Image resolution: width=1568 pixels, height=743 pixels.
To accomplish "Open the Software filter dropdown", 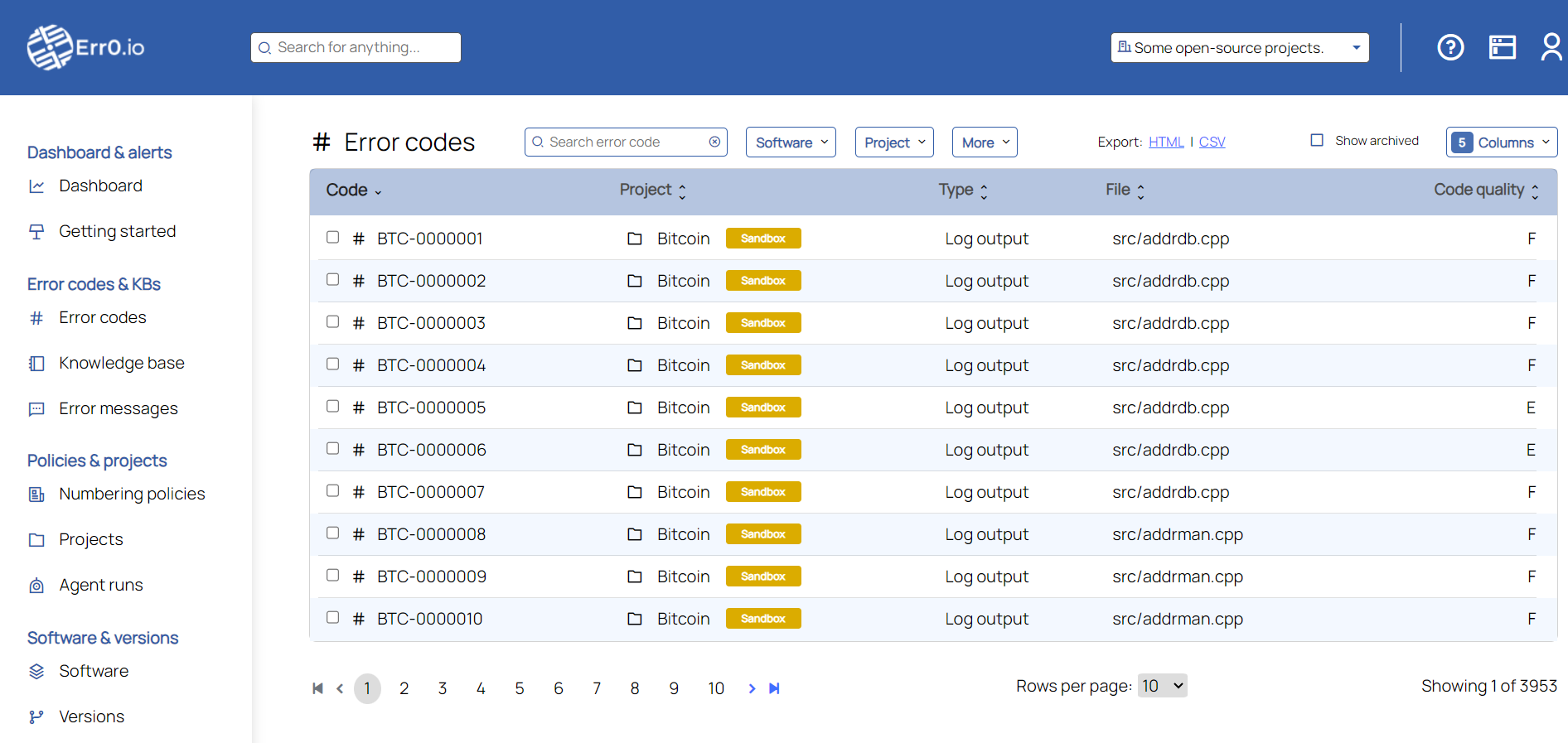I will pos(791,142).
